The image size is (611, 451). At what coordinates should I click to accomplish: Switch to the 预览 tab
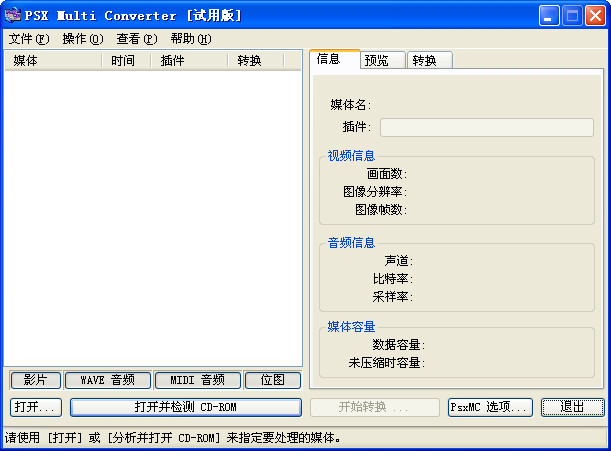pyautogui.click(x=383, y=60)
